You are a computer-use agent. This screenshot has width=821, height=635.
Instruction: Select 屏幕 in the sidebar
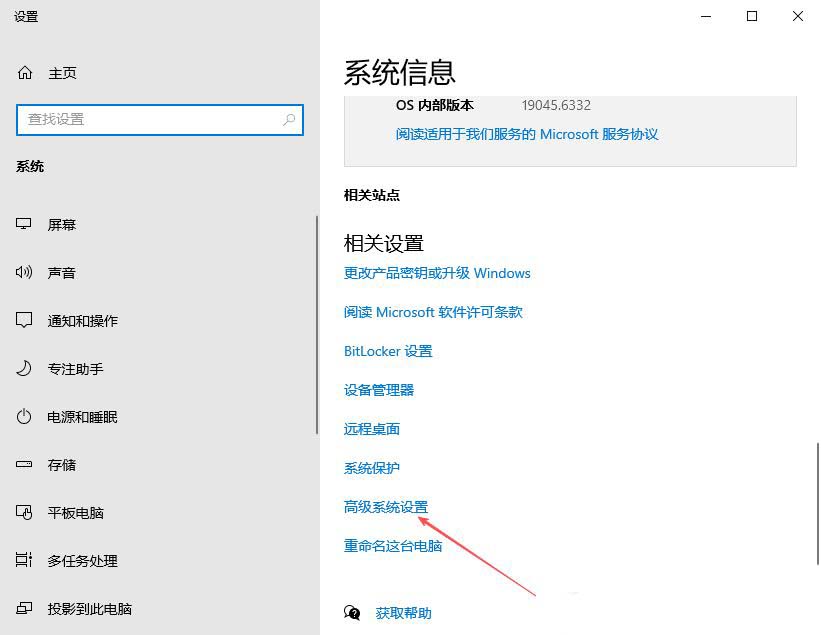coord(62,225)
